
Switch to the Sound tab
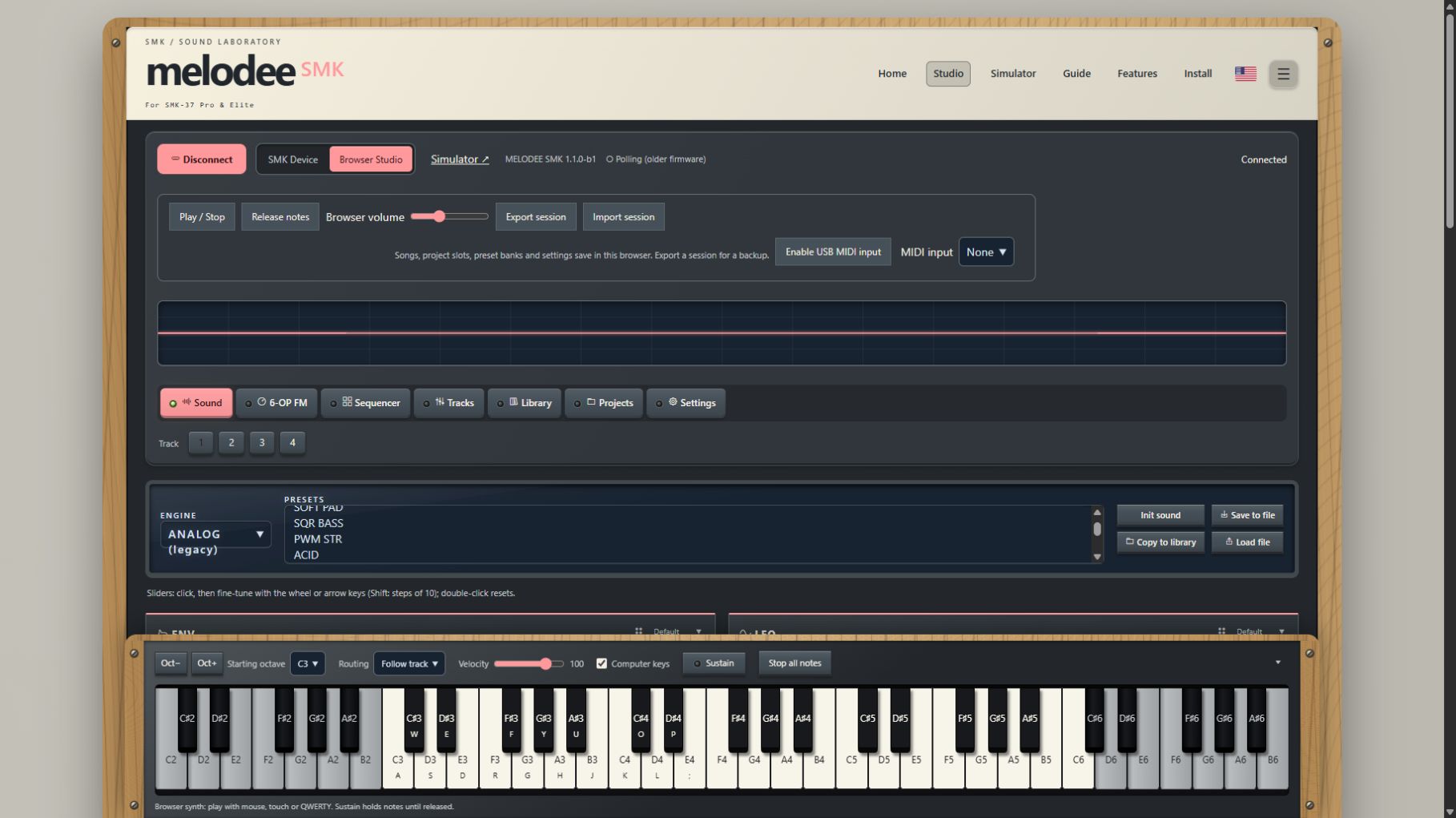[x=196, y=403]
